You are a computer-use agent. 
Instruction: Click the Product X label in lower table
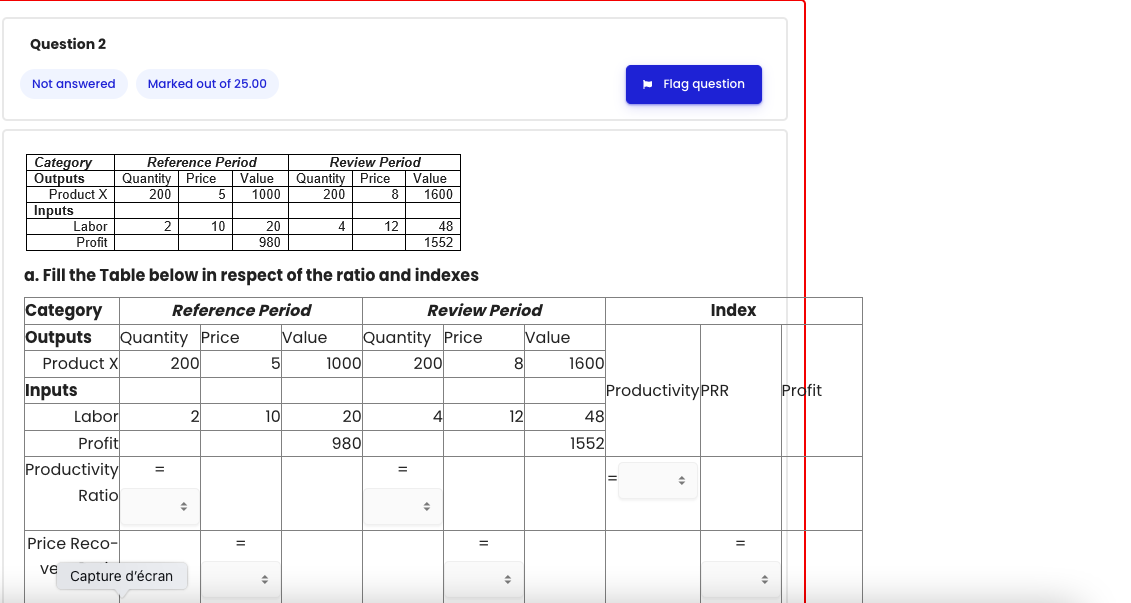80,364
